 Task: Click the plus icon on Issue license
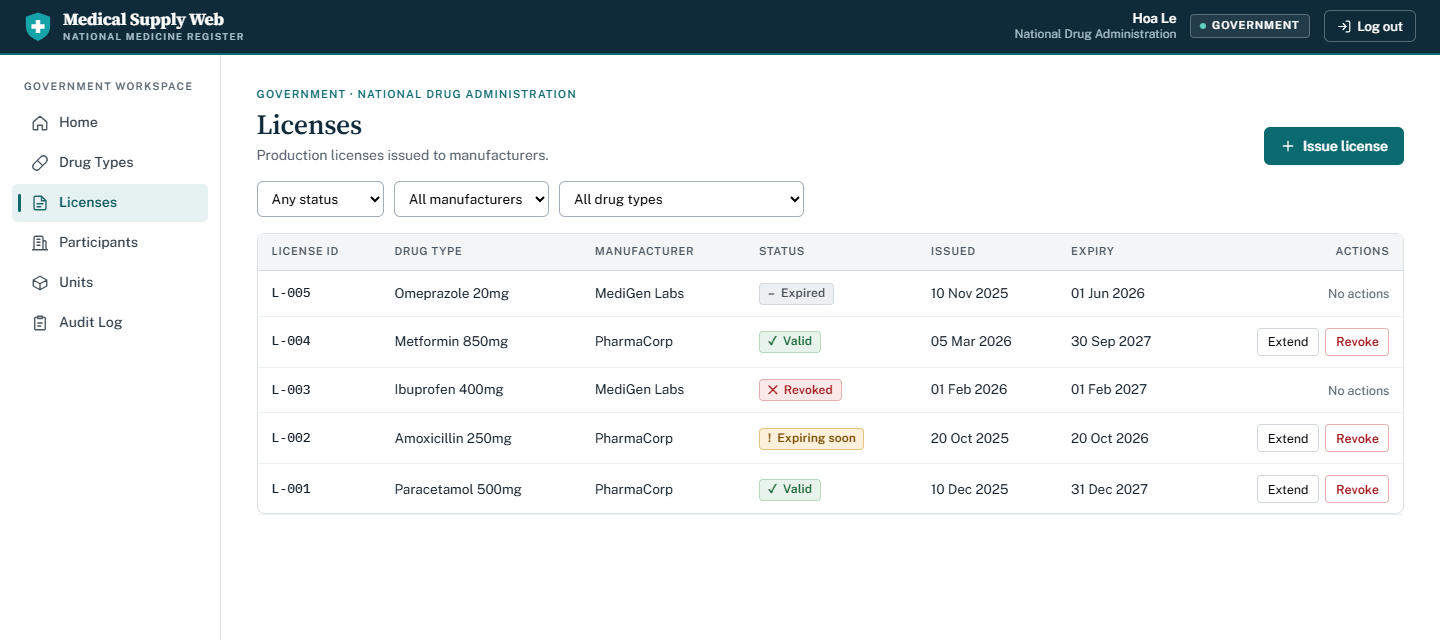point(1288,146)
